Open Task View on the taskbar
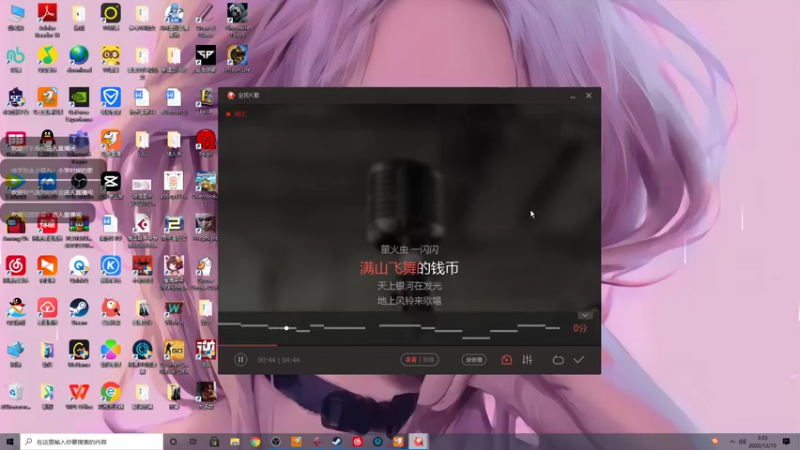This screenshot has width=800, height=450. click(193, 441)
